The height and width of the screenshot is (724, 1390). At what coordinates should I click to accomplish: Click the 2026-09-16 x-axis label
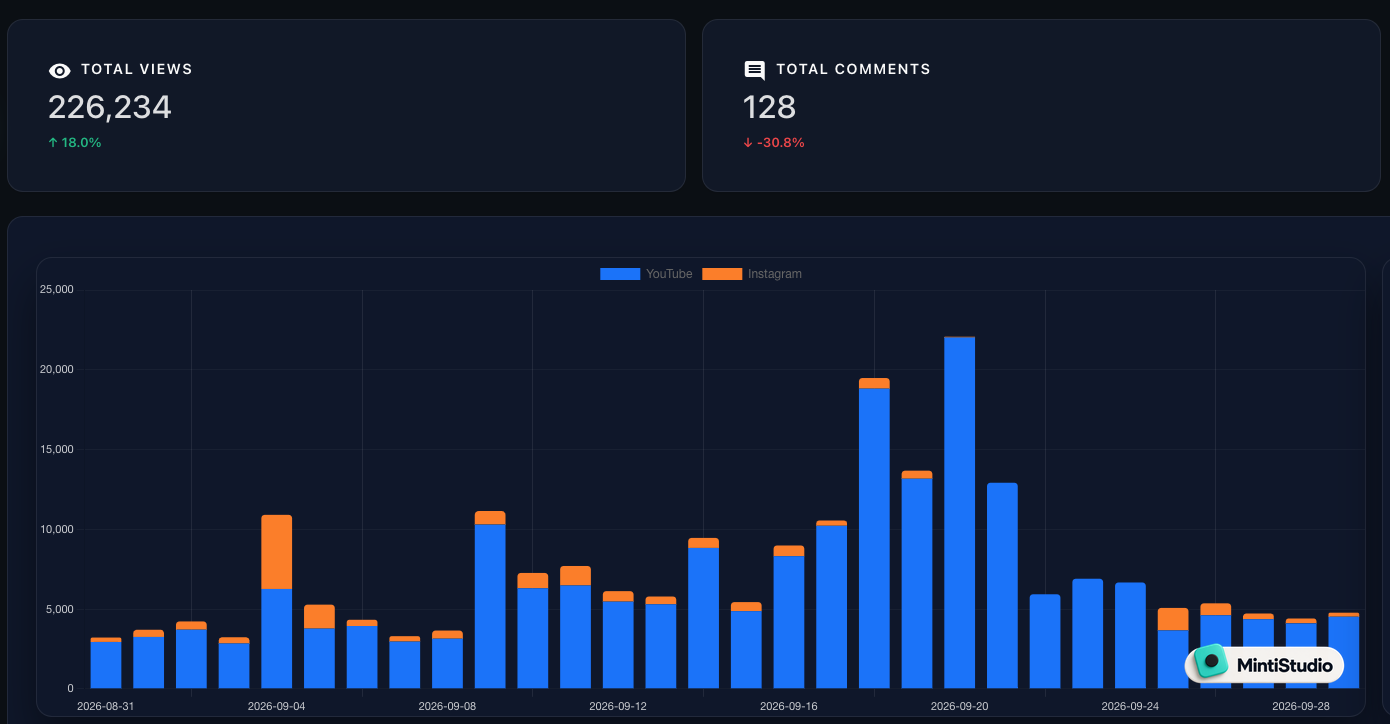789,706
